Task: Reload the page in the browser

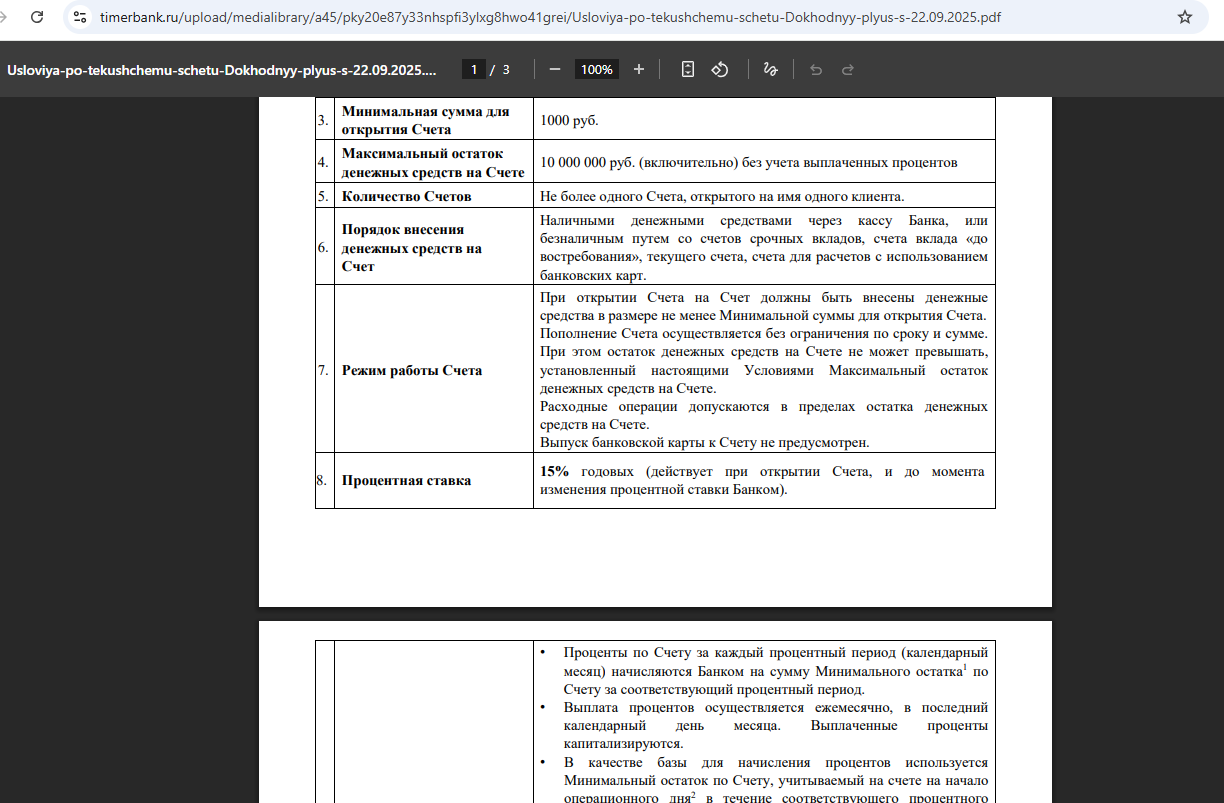Action: (37, 17)
